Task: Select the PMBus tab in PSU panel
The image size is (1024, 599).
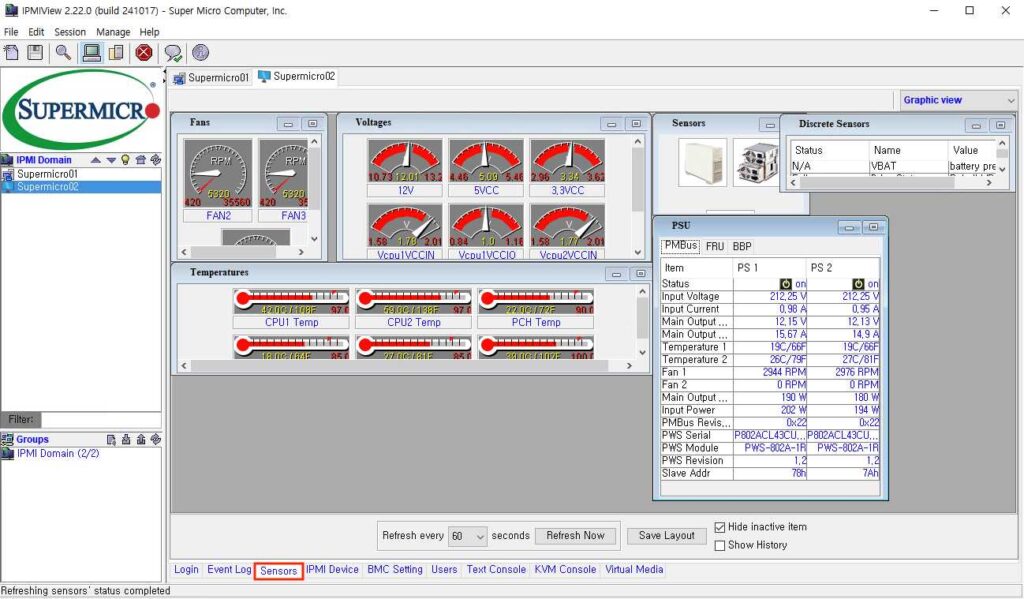Action: [x=681, y=246]
